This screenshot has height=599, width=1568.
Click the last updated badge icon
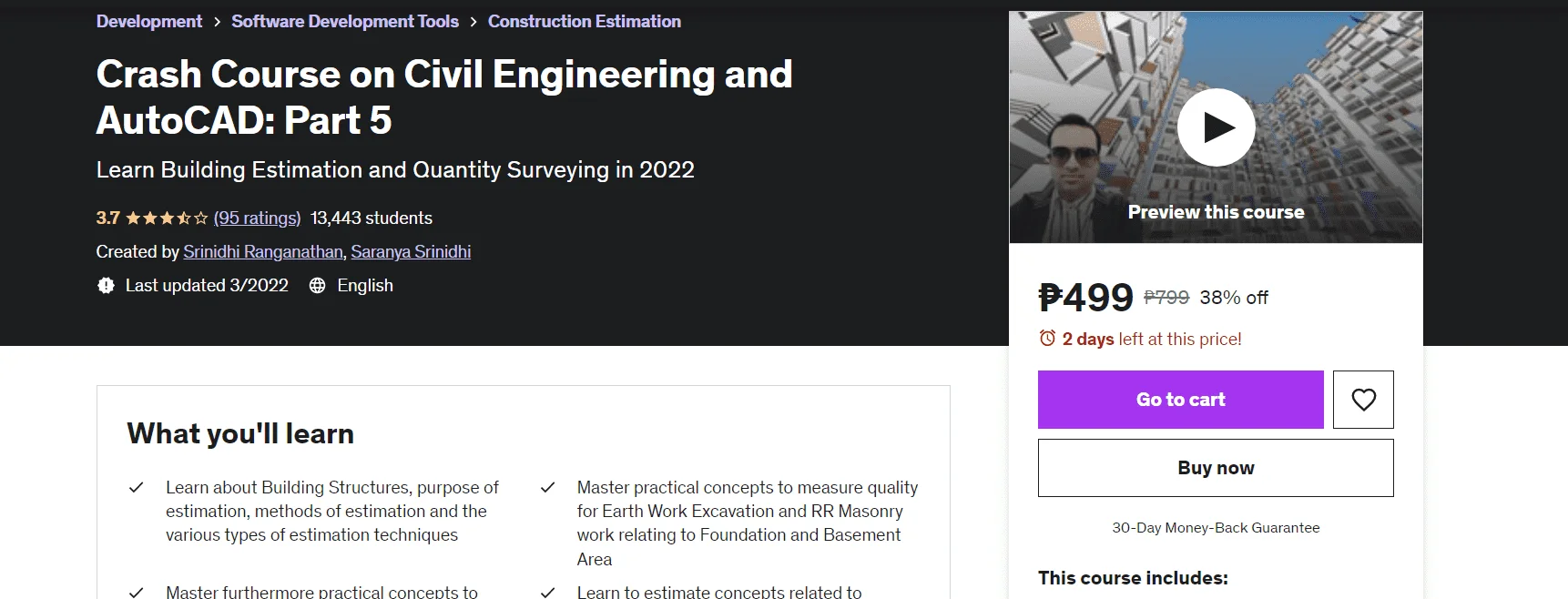(x=106, y=286)
